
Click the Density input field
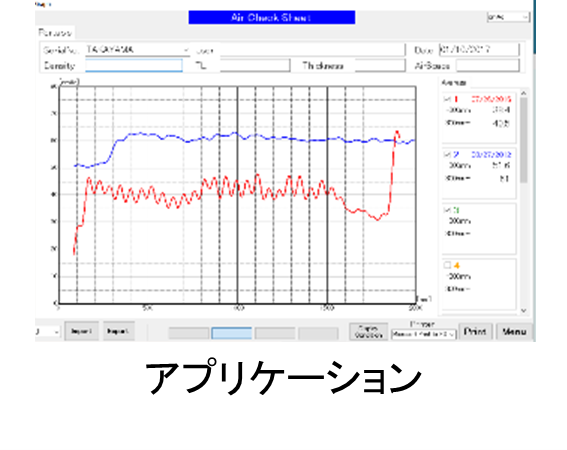134,65
